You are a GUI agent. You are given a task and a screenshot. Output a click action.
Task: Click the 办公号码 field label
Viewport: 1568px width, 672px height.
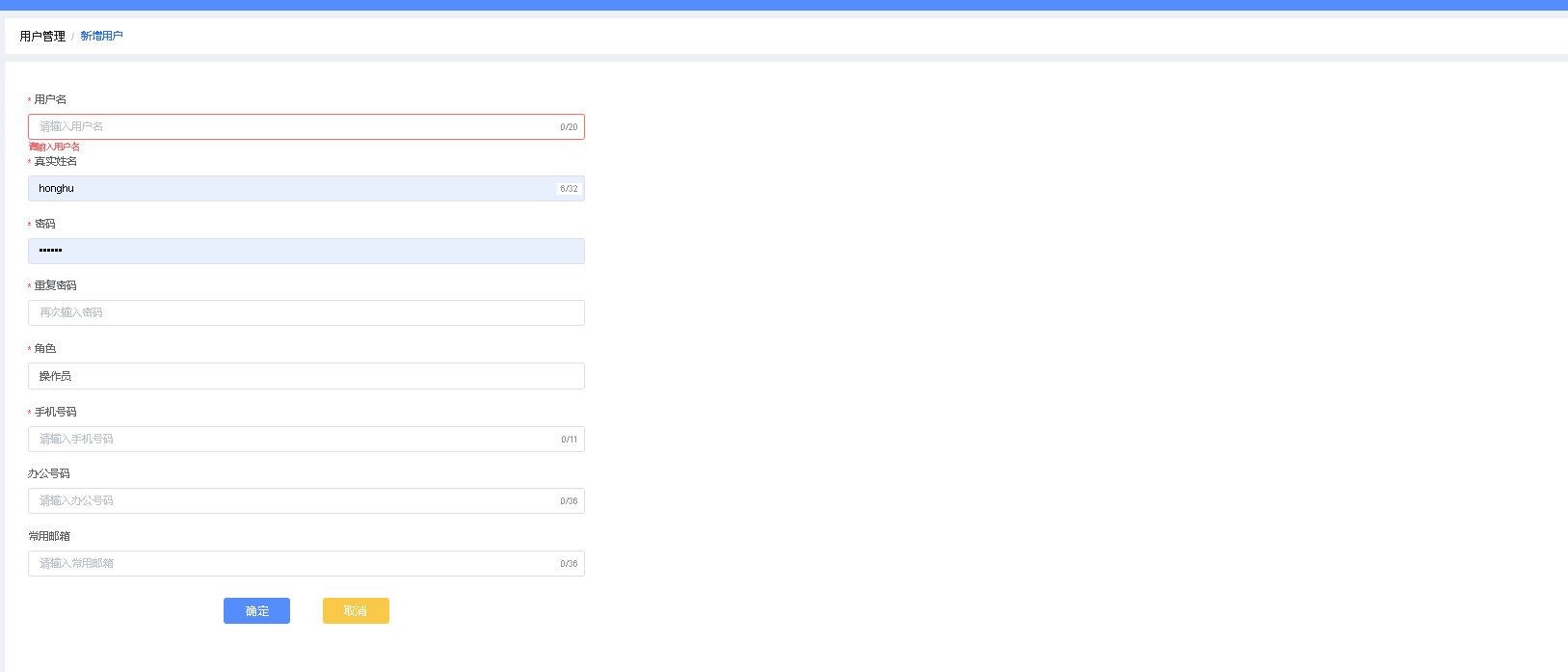pyautogui.click(x=49, y=473)
